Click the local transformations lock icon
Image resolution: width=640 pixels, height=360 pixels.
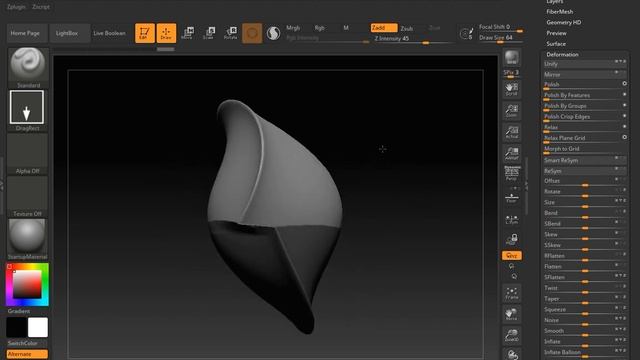(x=511, y=239)
